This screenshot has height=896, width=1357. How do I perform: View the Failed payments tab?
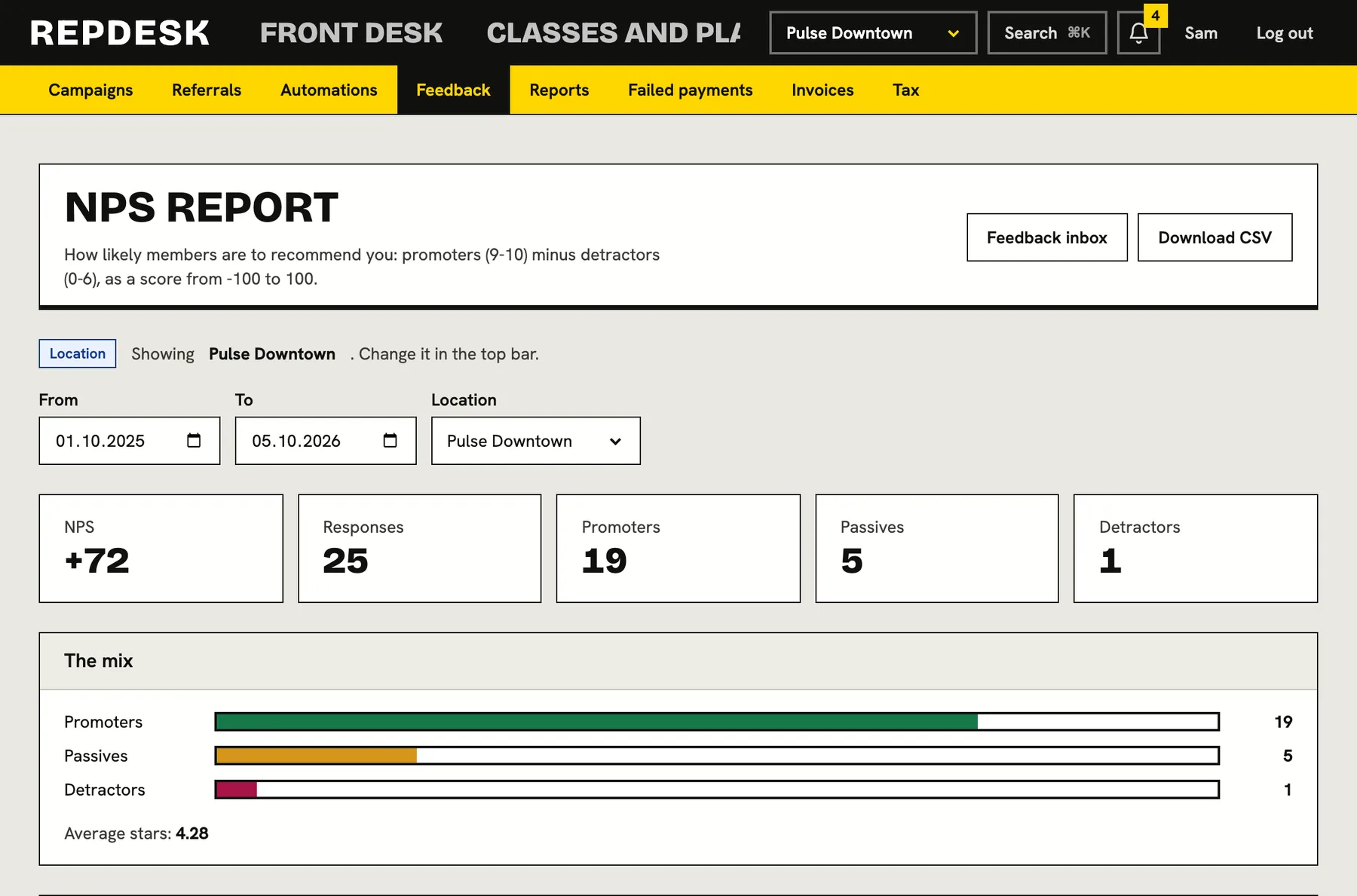tap(690, 90)
